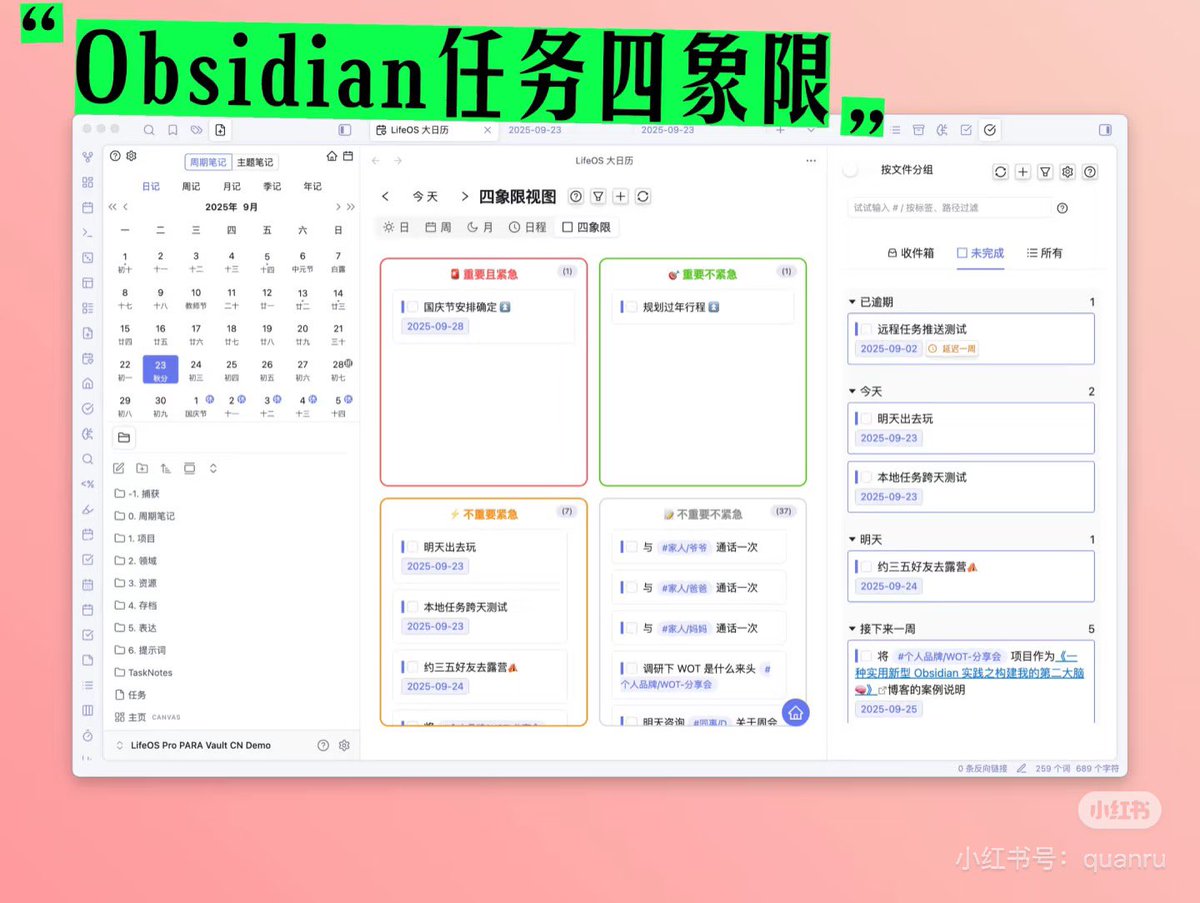This screenshot has width=1200, height=903.
Task: Jump to next year with double right arrow
Action: [351, 207]
